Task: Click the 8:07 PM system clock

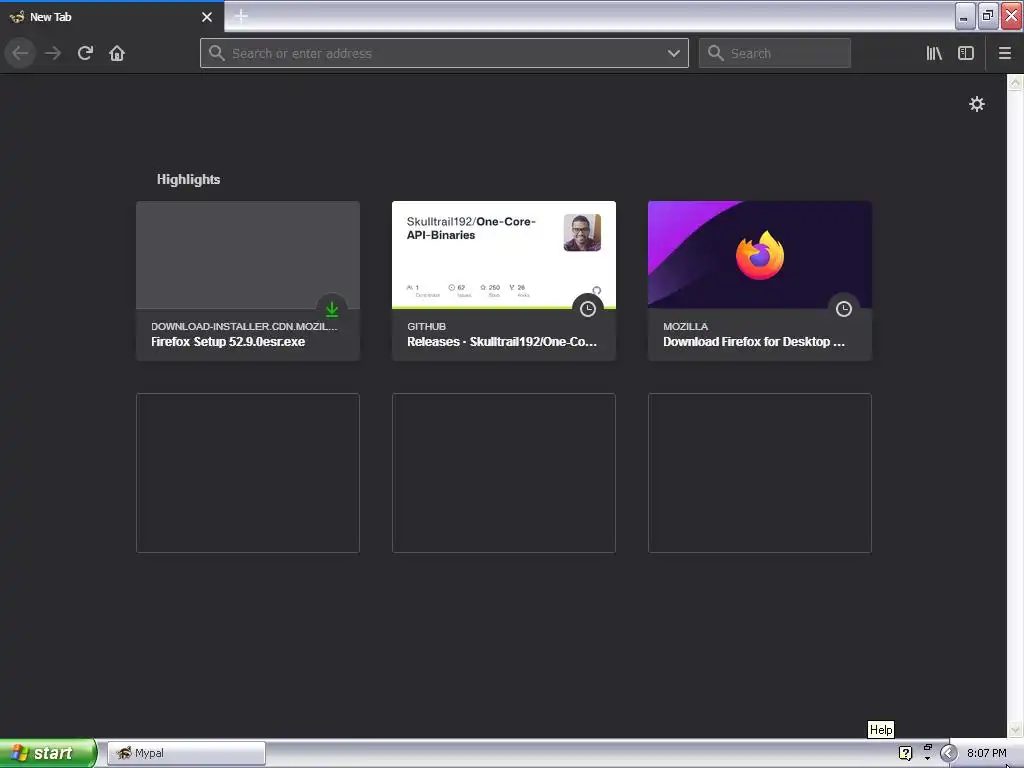Action: (986, 753)
